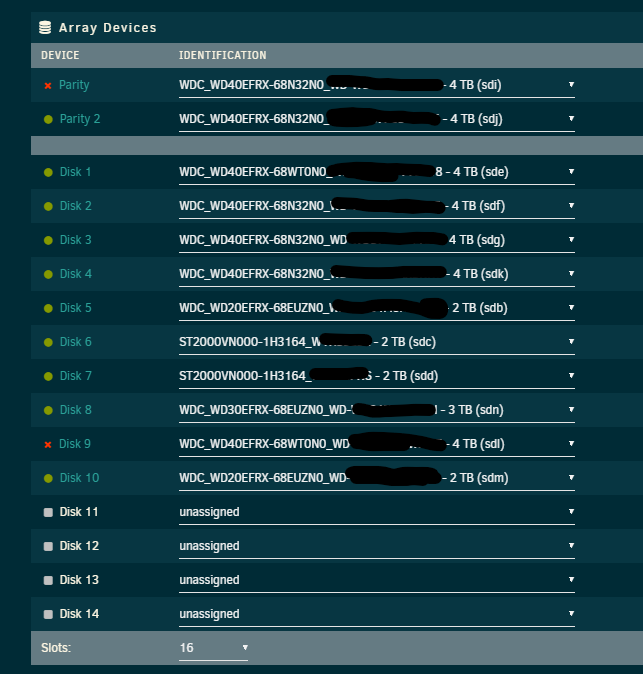Open the Disk 2 device dropdown (sdf)

pos(377,206)
